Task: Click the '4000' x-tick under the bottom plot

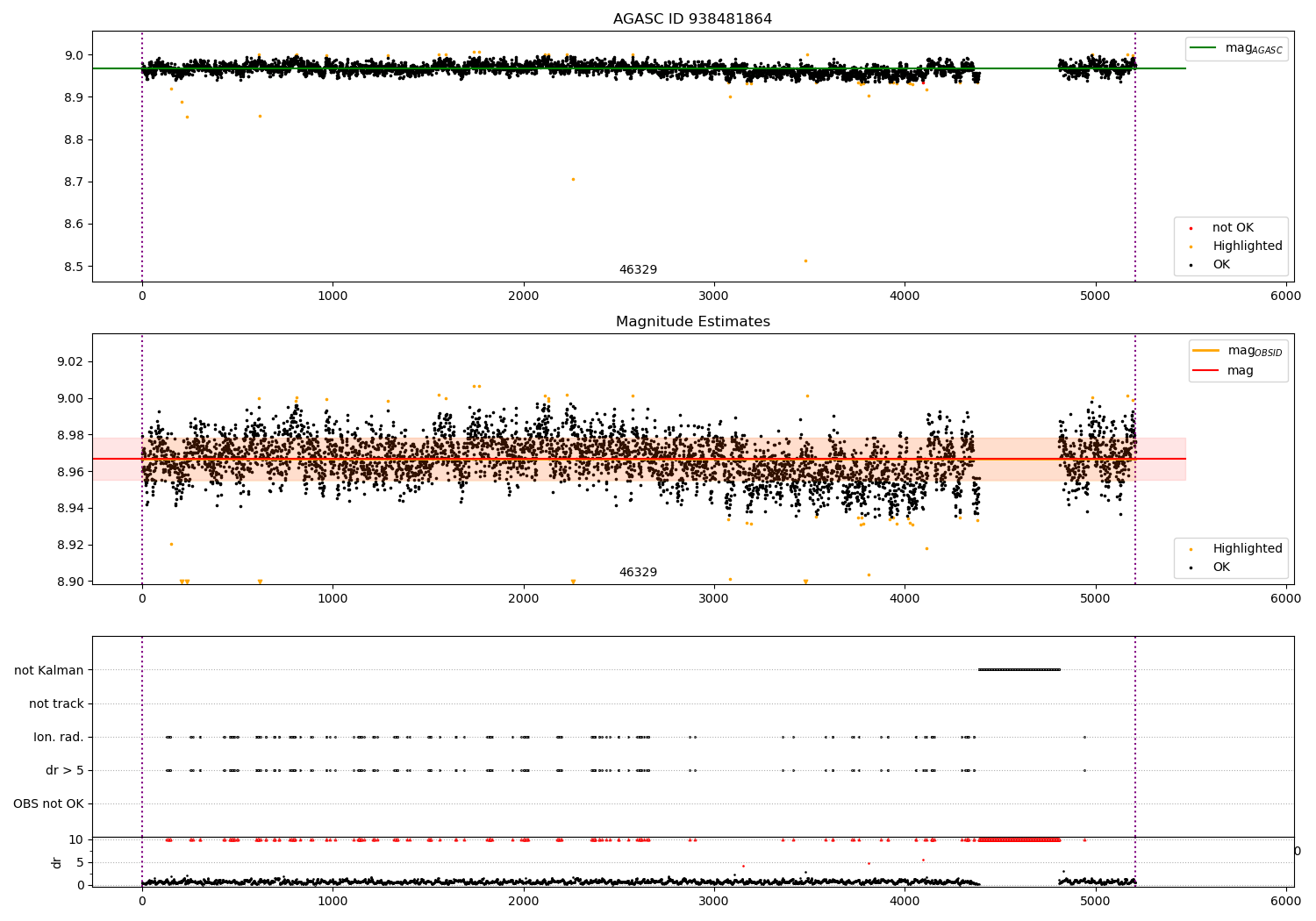Action: 905,902
